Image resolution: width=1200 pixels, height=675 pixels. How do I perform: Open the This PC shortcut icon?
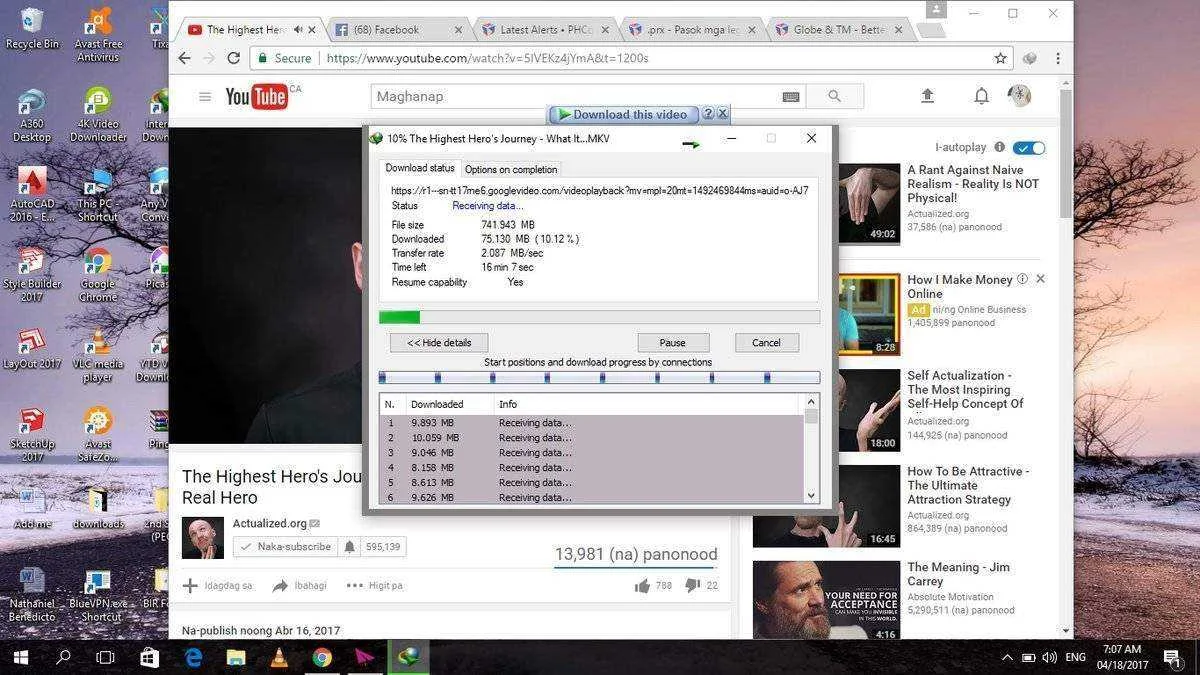point(98,195)
